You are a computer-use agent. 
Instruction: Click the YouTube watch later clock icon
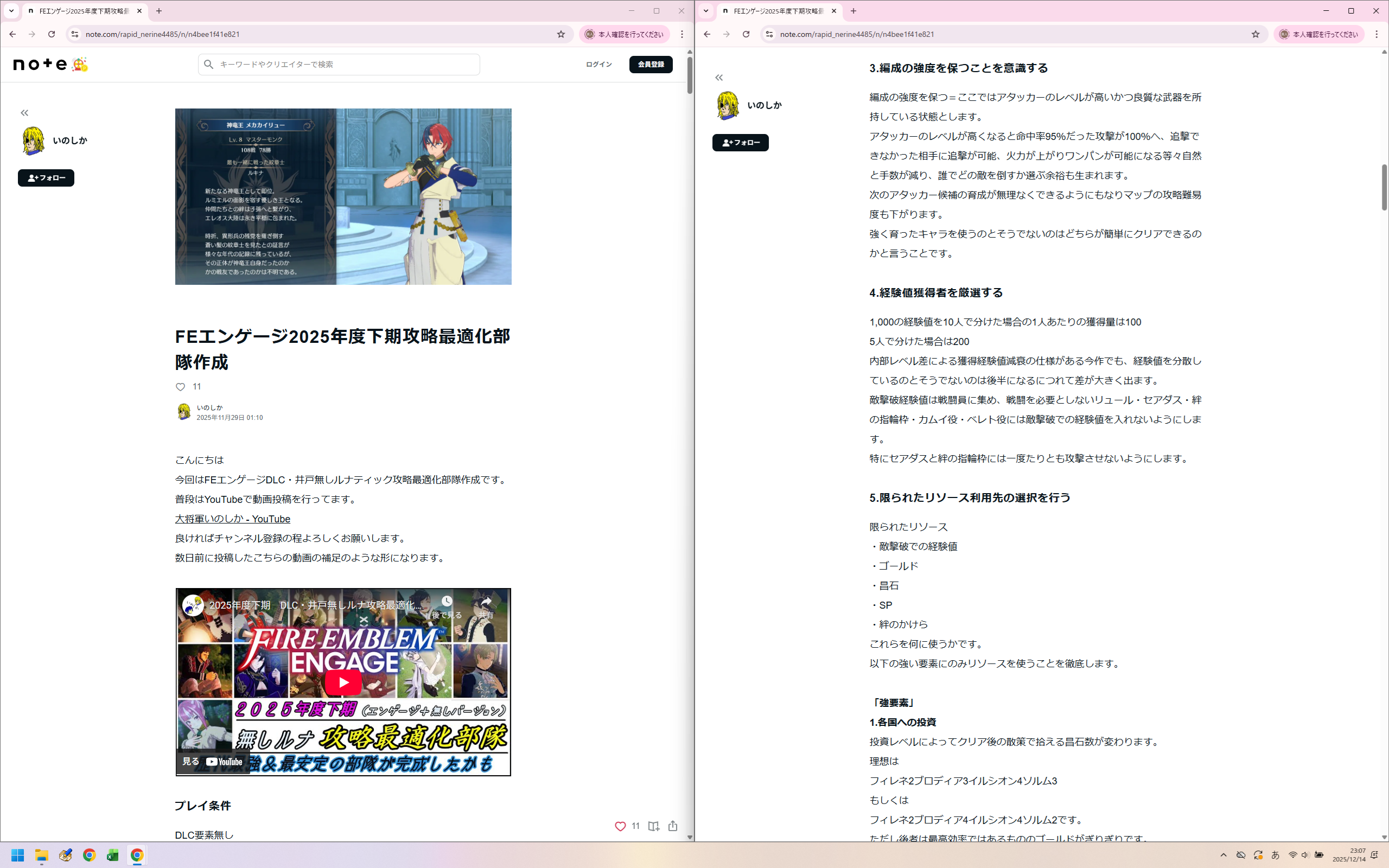point(447,602)
